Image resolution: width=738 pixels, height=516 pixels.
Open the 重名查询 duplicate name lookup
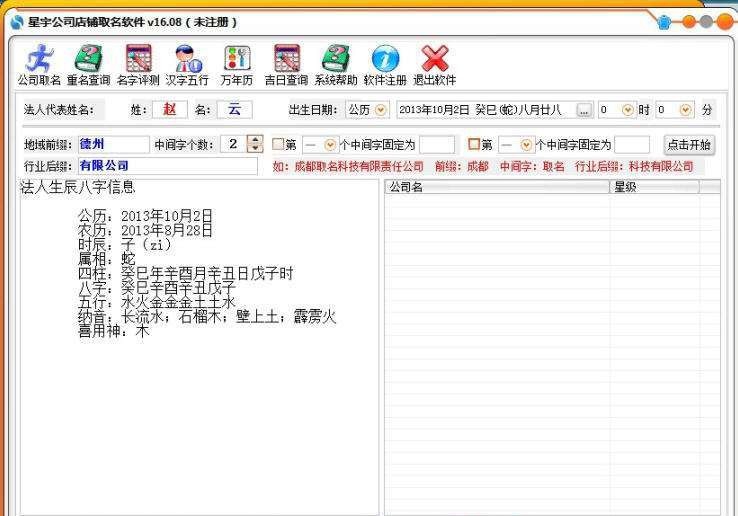tap(88, 65)
